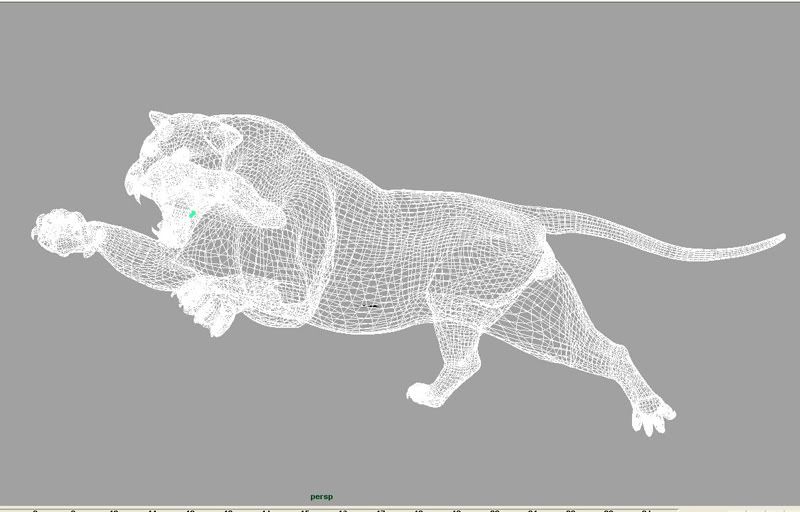Jump to frame 10 on the timeline
Screen dimensions: 800x512
tap(114, 510)
